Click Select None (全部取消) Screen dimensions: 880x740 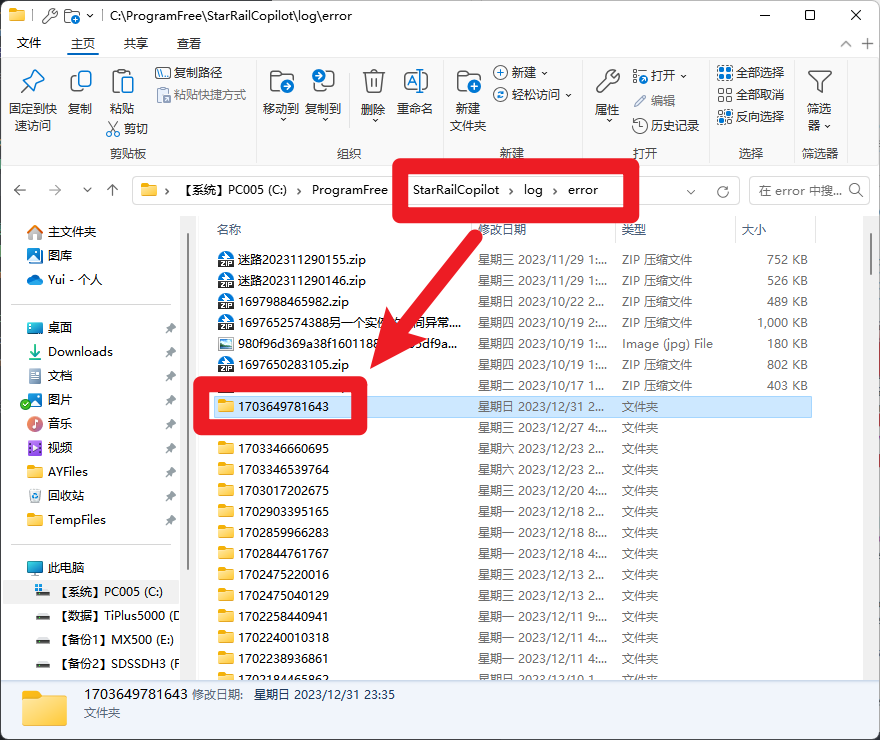click(751, 95)
